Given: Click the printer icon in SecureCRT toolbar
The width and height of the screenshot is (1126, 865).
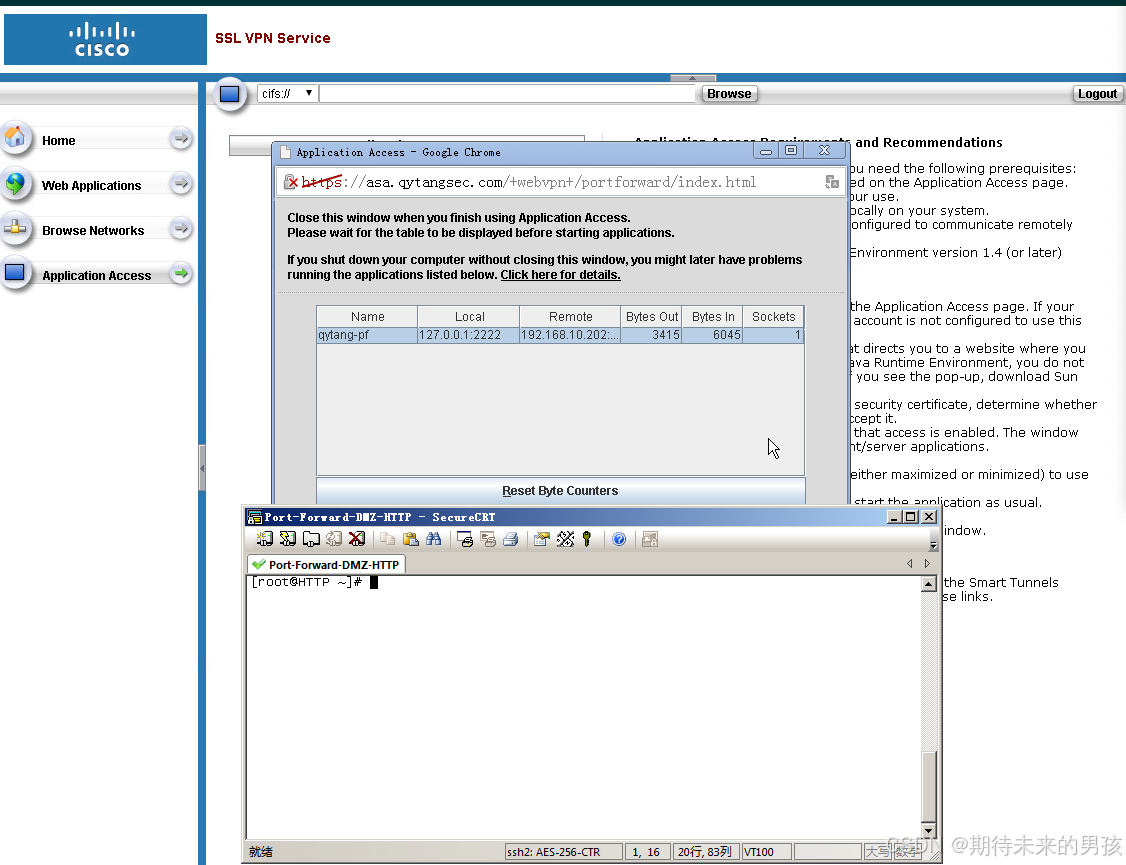Looking at the screenshot, I should 511,539.
